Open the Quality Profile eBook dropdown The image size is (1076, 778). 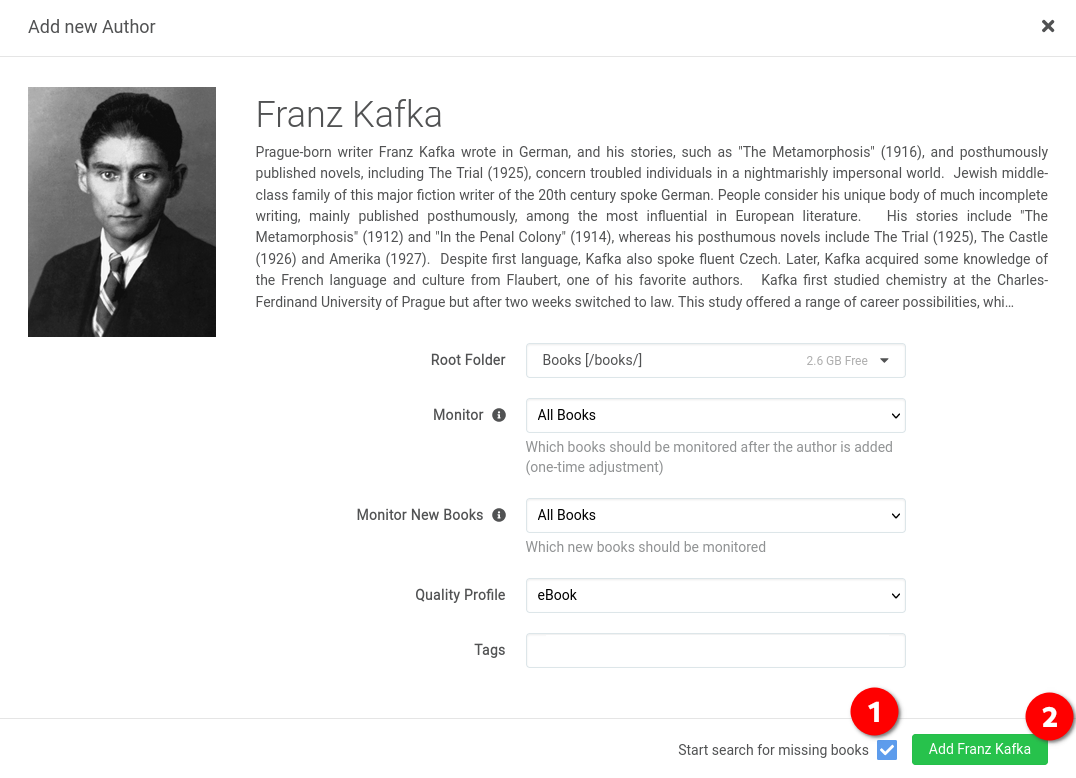(x=716, y=596)
